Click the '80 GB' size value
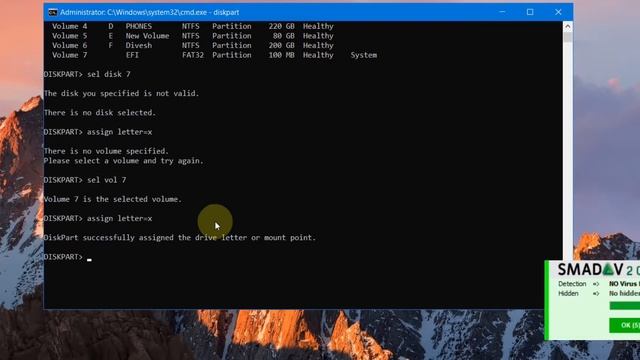Image resolution: width=640 pixels, height=360 pixels. point(284,36)
